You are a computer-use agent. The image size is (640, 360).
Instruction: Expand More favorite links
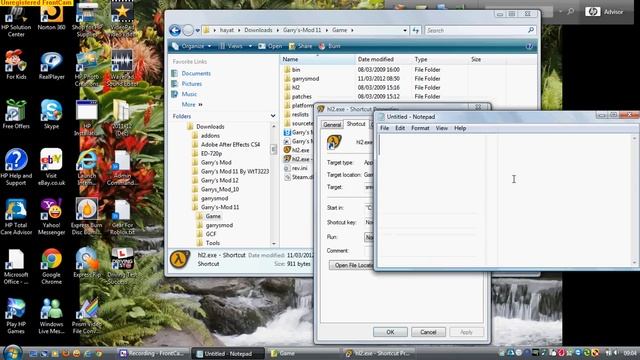click(x=192, y=104)
